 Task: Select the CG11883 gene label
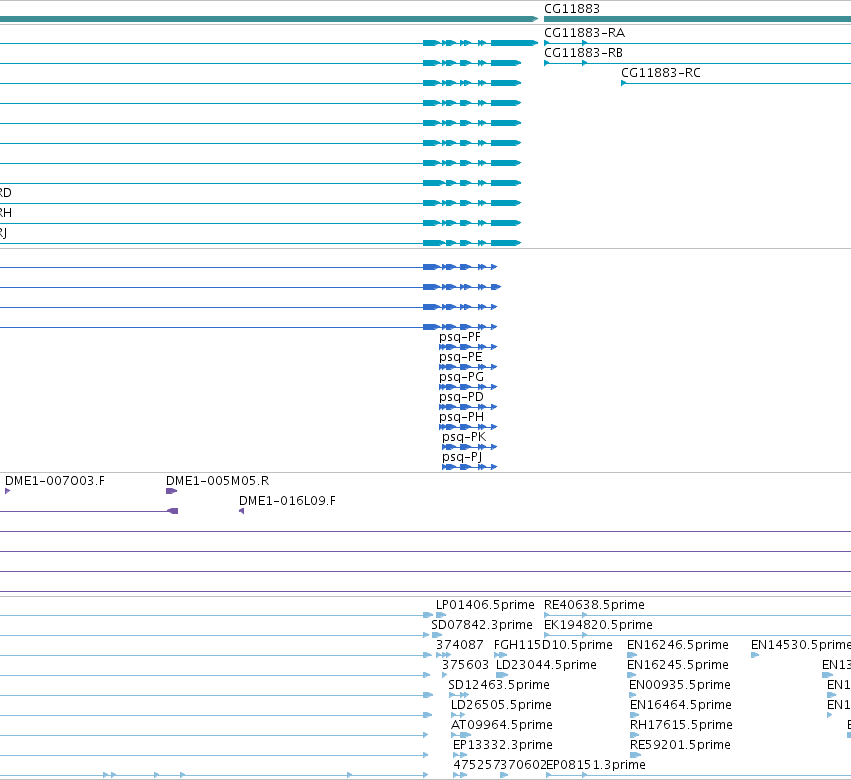(571, 9)
